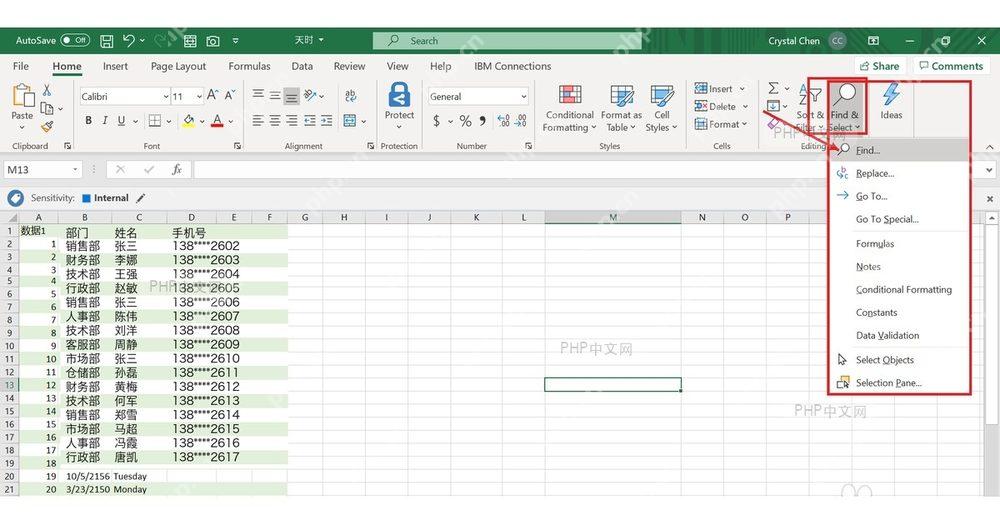
Task: Click the Comments button
Action: 951,66
